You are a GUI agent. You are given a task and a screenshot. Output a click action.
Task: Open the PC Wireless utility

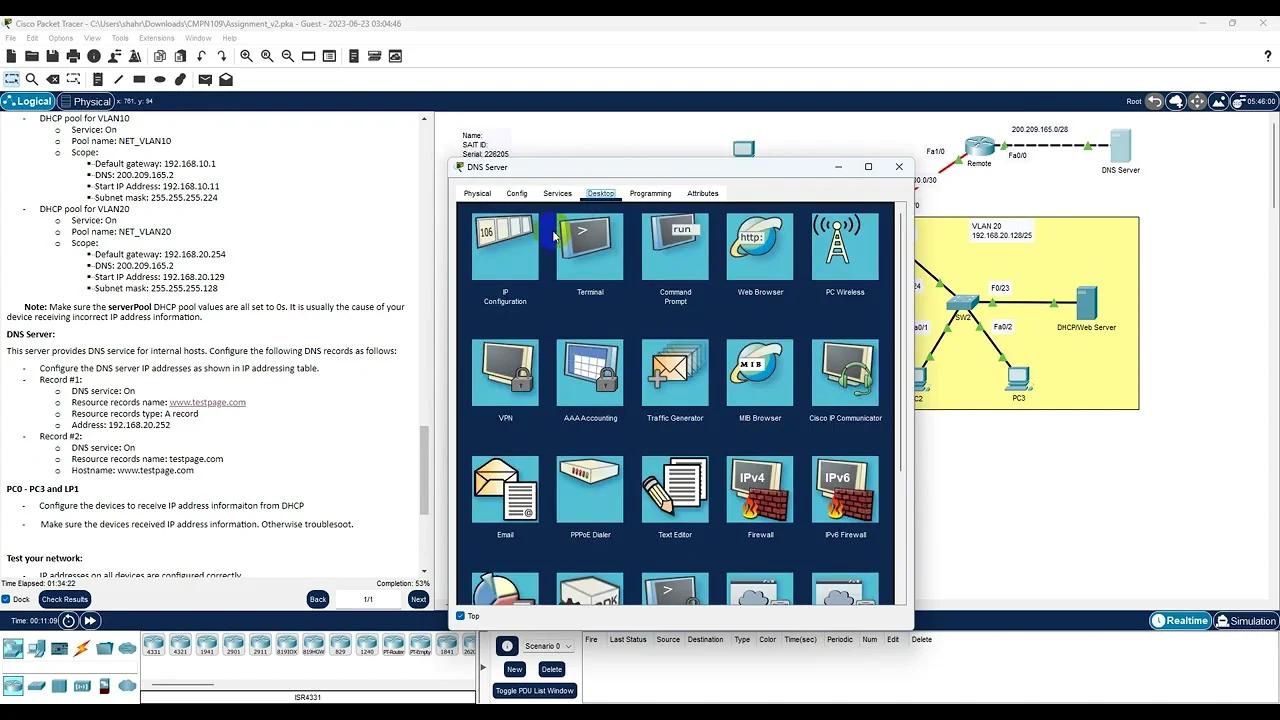tap(845, 246)
